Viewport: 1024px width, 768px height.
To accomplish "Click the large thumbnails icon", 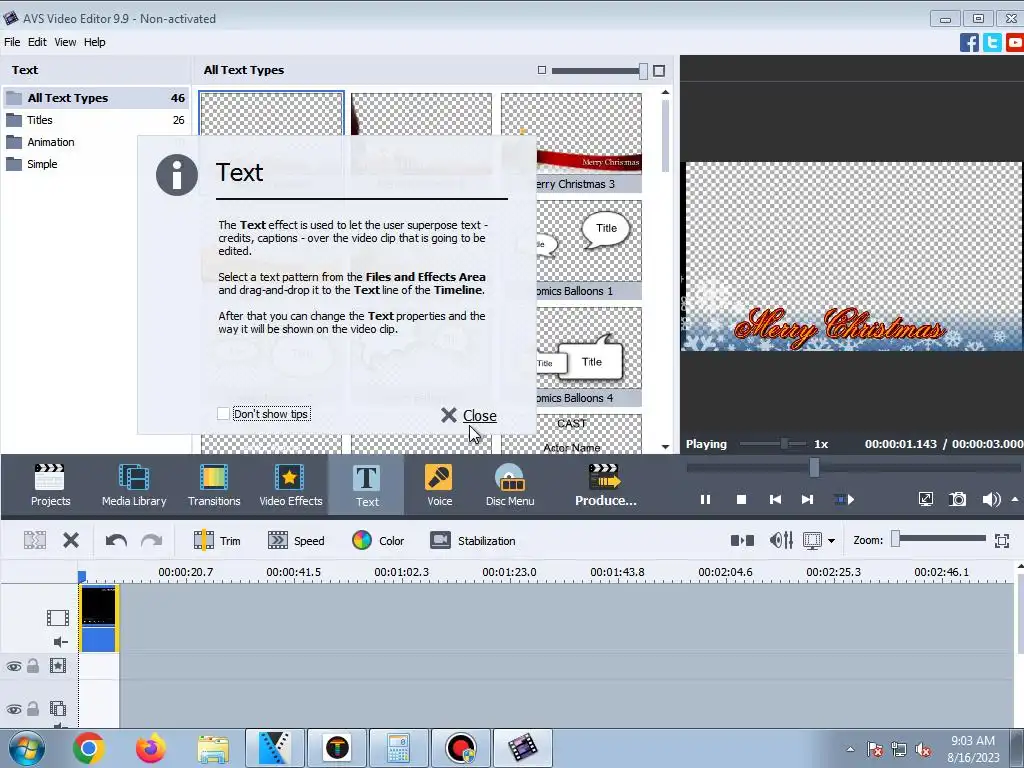I will pyautogui.click(x=659, y=71).
